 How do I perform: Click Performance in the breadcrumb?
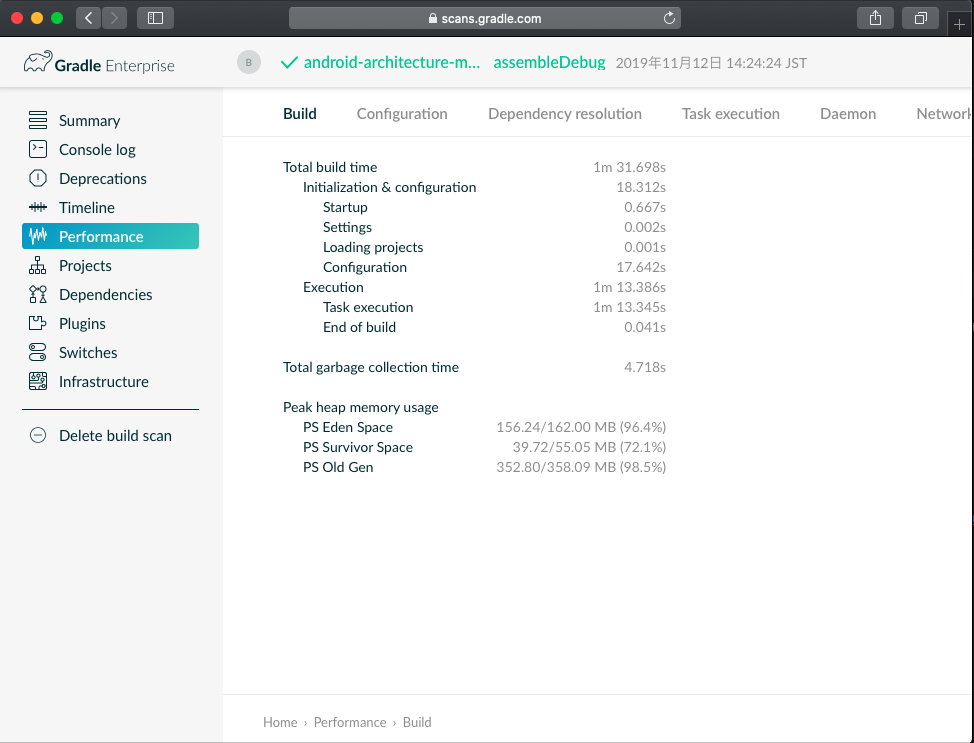coord(350,722)
